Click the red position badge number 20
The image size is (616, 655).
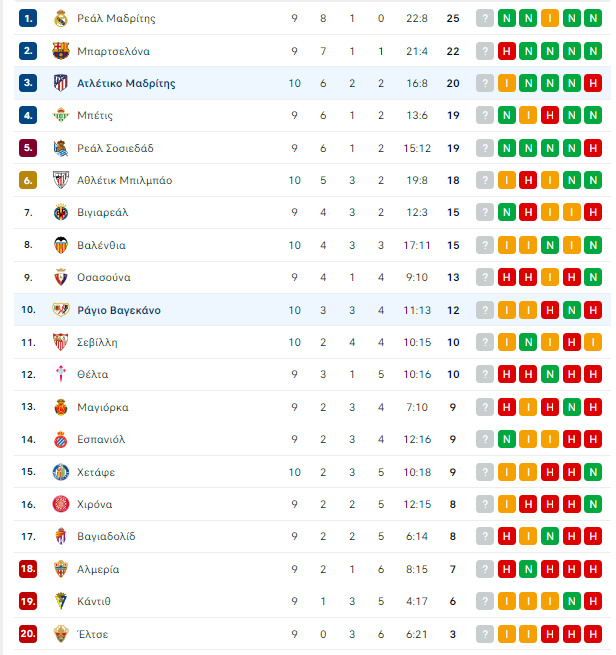tap(28, 634)
